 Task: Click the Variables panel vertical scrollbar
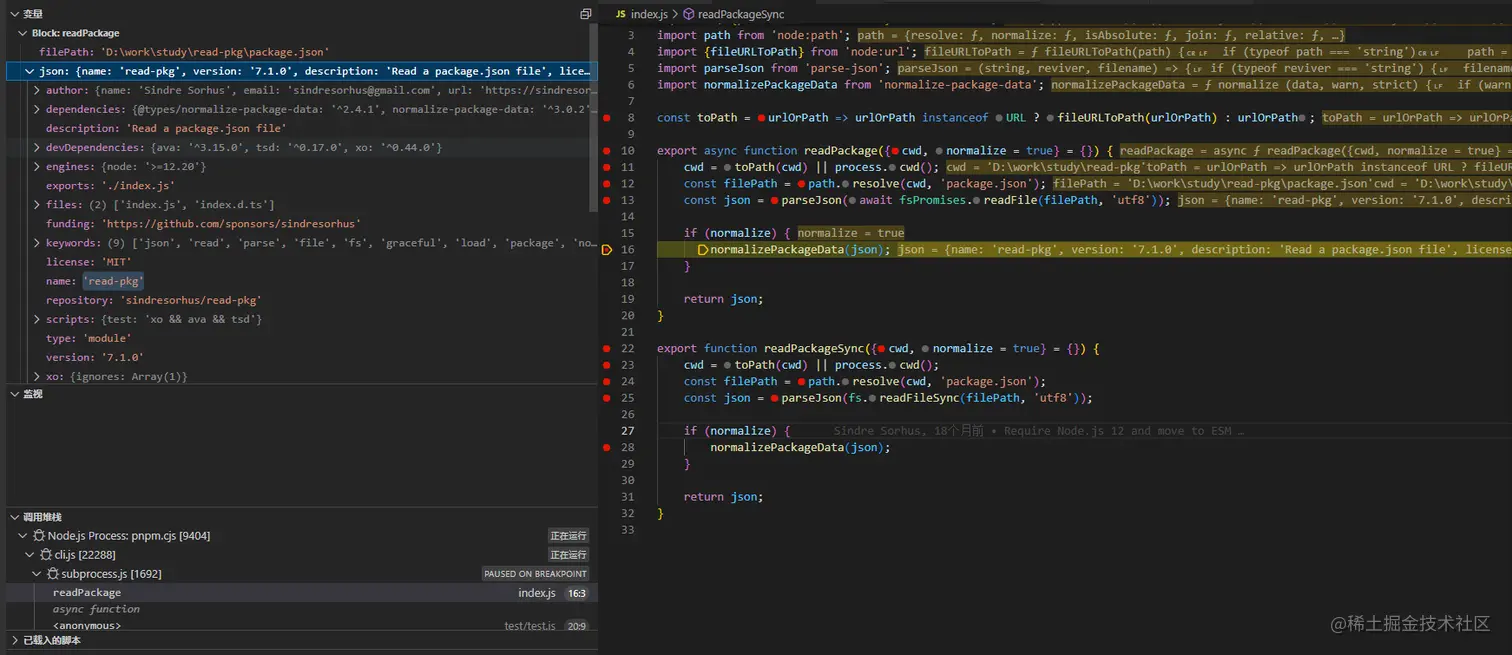coord(595,118)
